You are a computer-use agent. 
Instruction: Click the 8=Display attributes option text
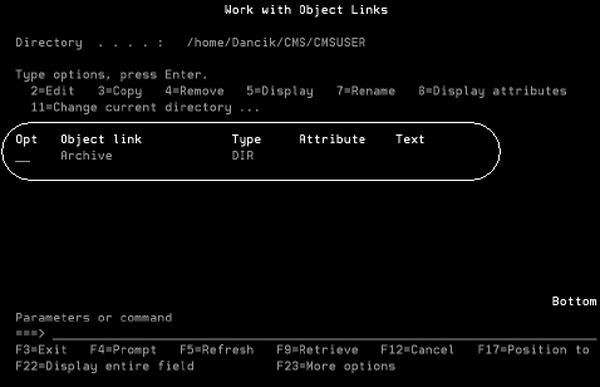point(492,91)
